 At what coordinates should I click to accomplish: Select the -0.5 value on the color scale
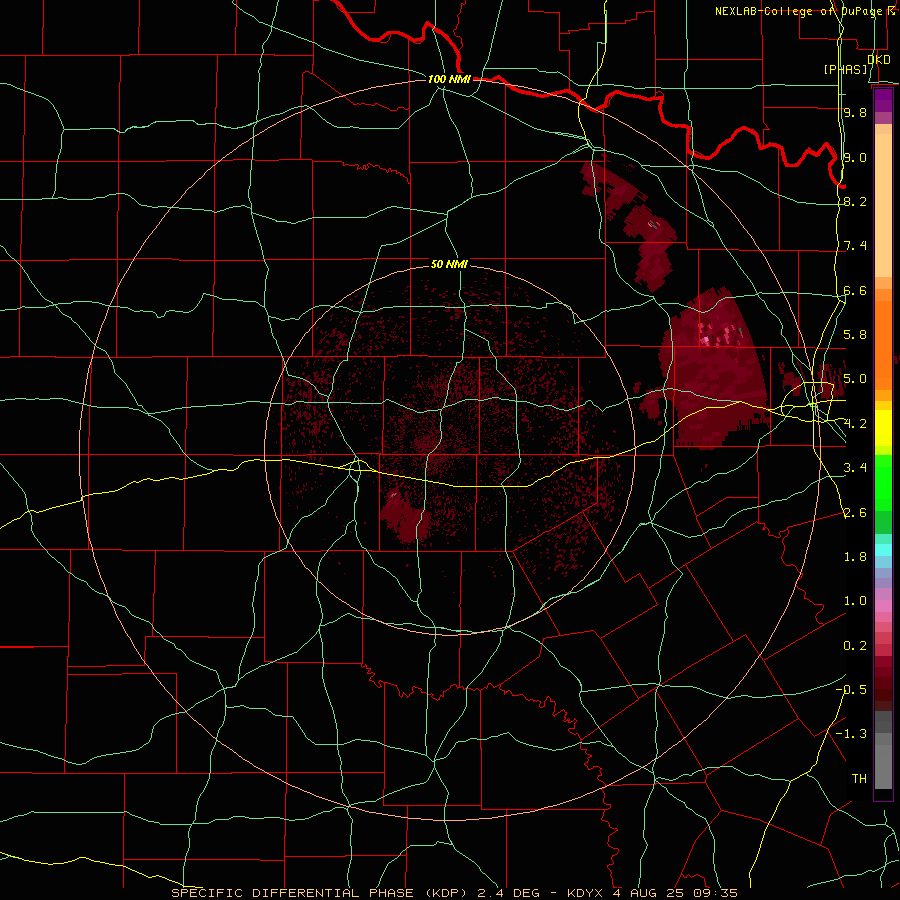pos(851,690)
